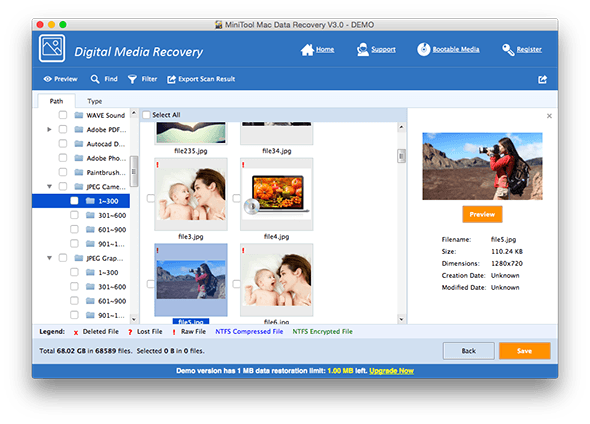Select the Adobe Pho... folder icon
Image resolution: width=590 pixels, height=424 pixels.
[79, 158]
